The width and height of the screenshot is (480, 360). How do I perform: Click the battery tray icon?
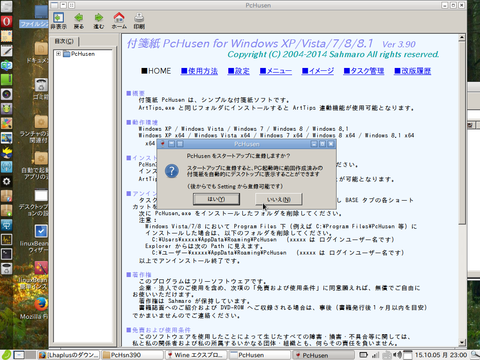(363, 355)
